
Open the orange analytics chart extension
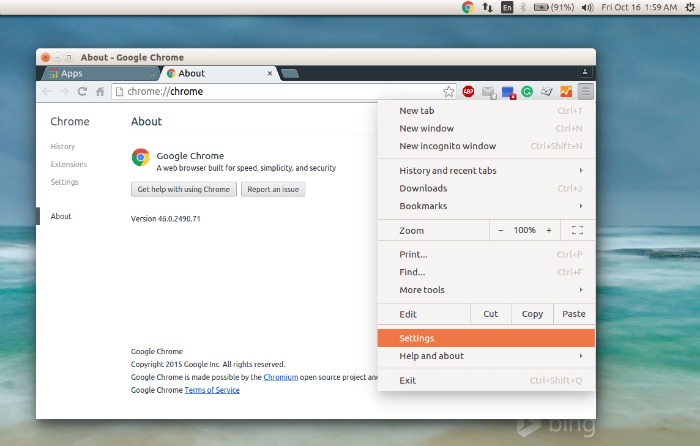coord(566,92)
